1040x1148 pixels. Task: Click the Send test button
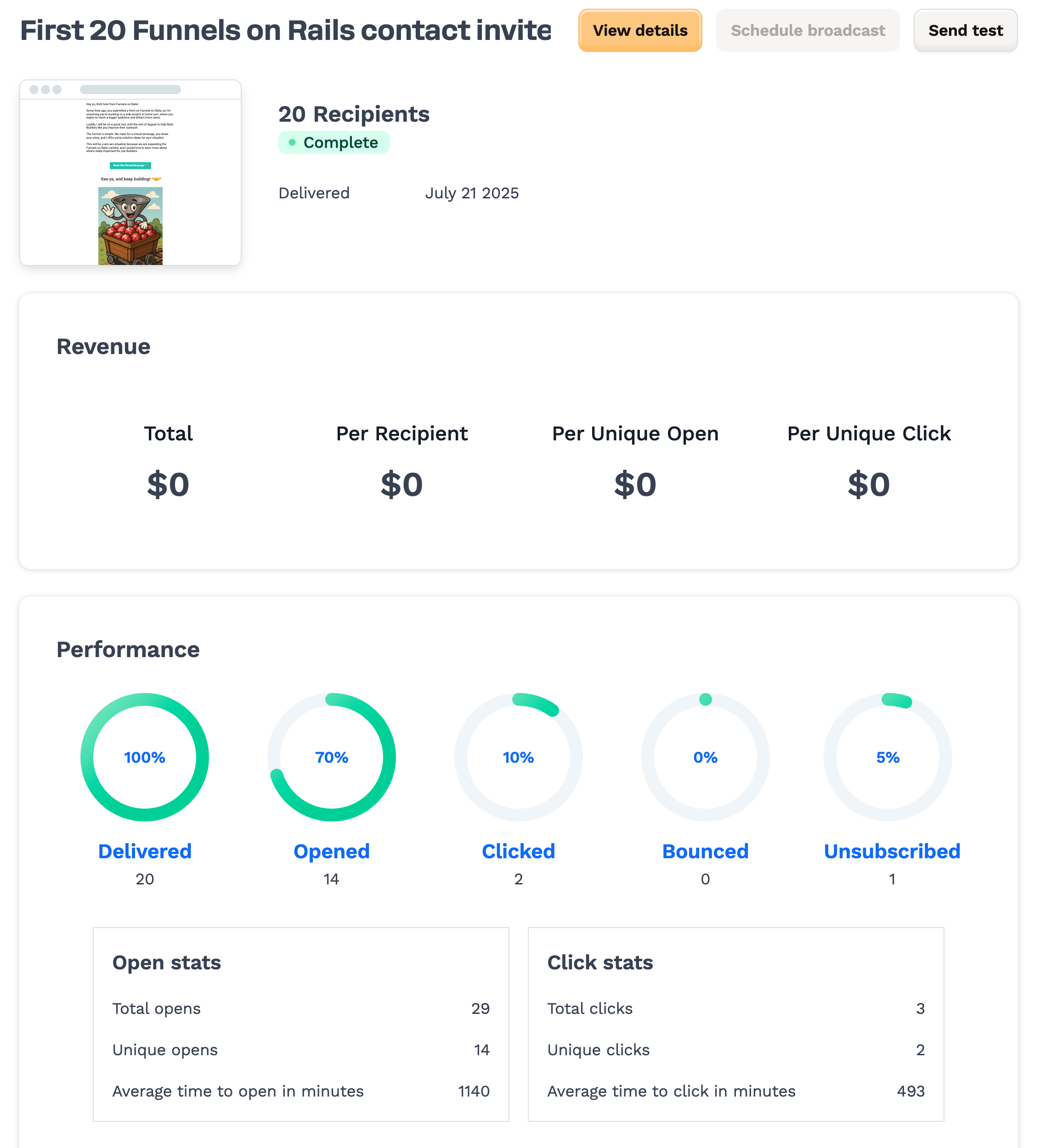[965, 30]
